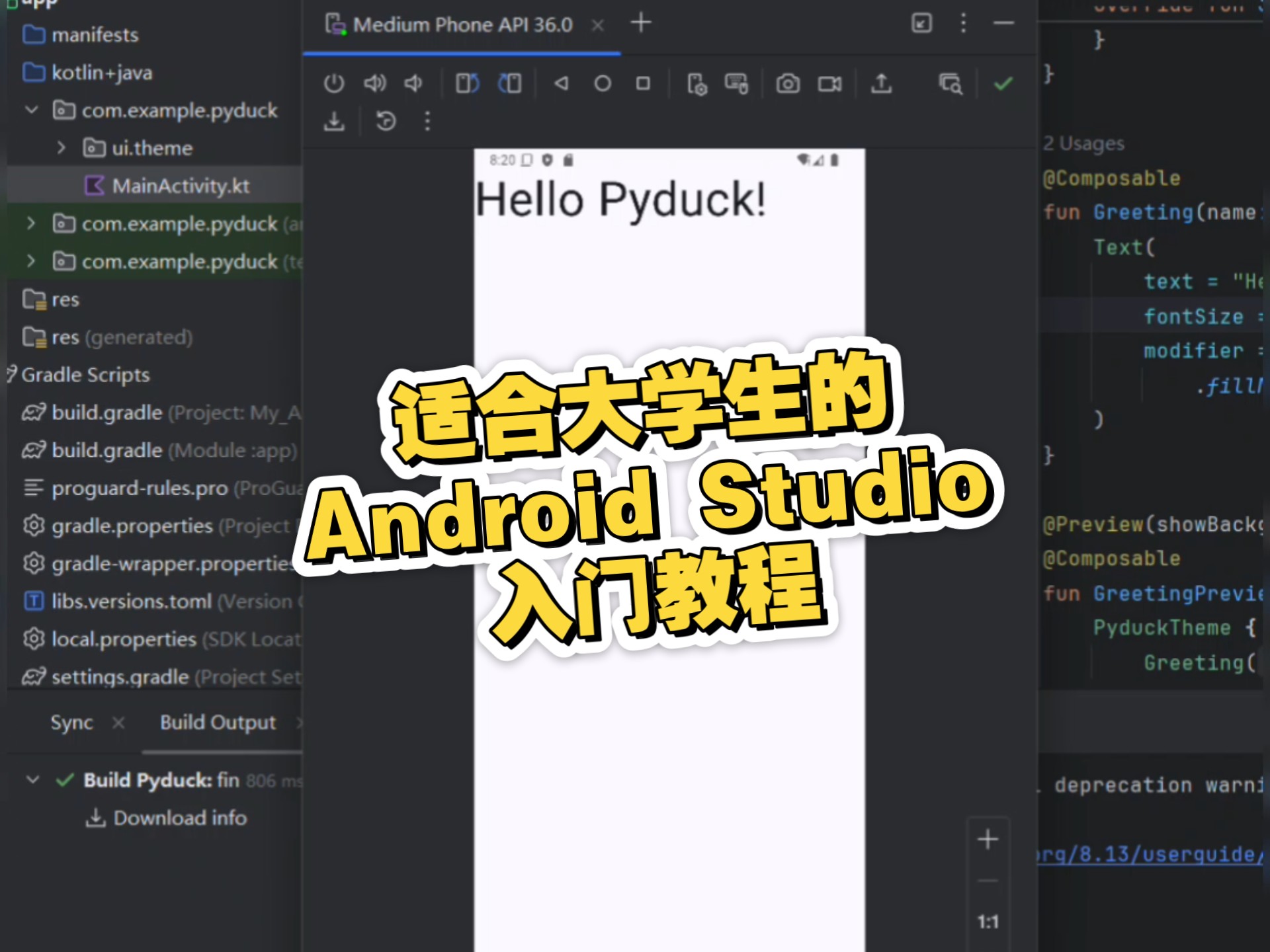The width and height of the screenshot is (1270, 952).
Task: Take an emulator screenshot with camera icon
Action: tap(788, 83)
